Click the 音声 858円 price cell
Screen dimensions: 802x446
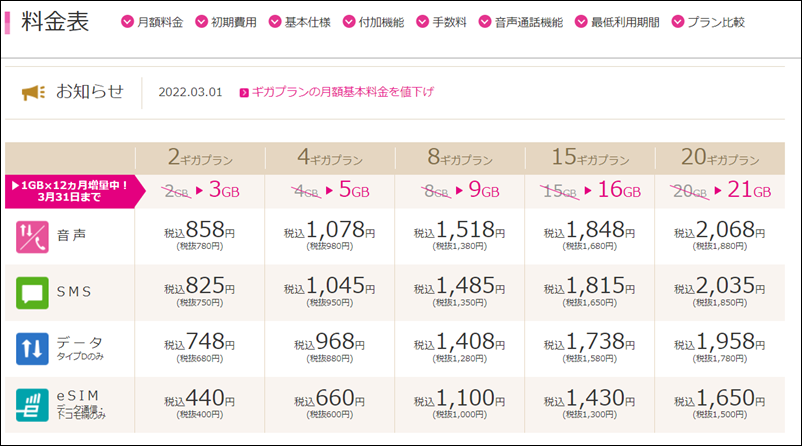click(x=200, y=236)
